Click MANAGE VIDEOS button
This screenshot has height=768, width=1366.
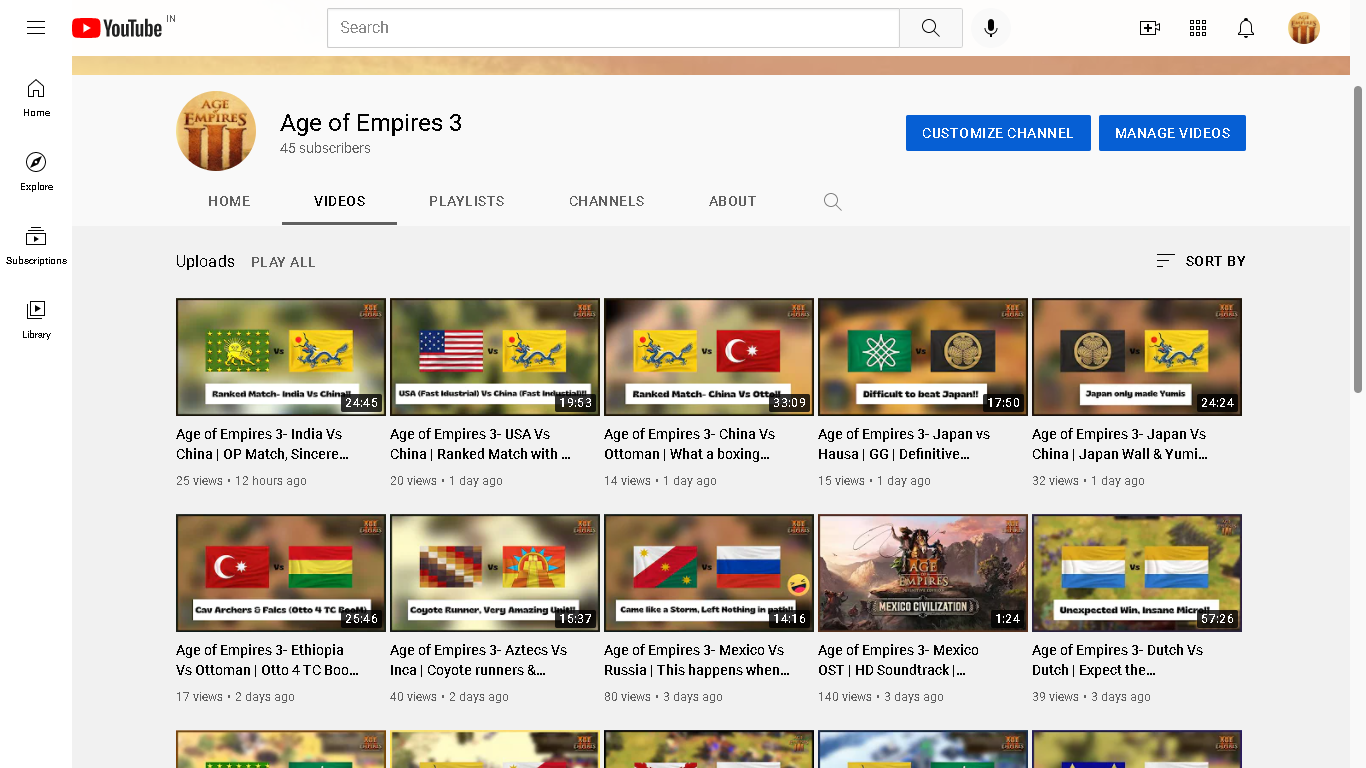click(x=1172, y=133)
